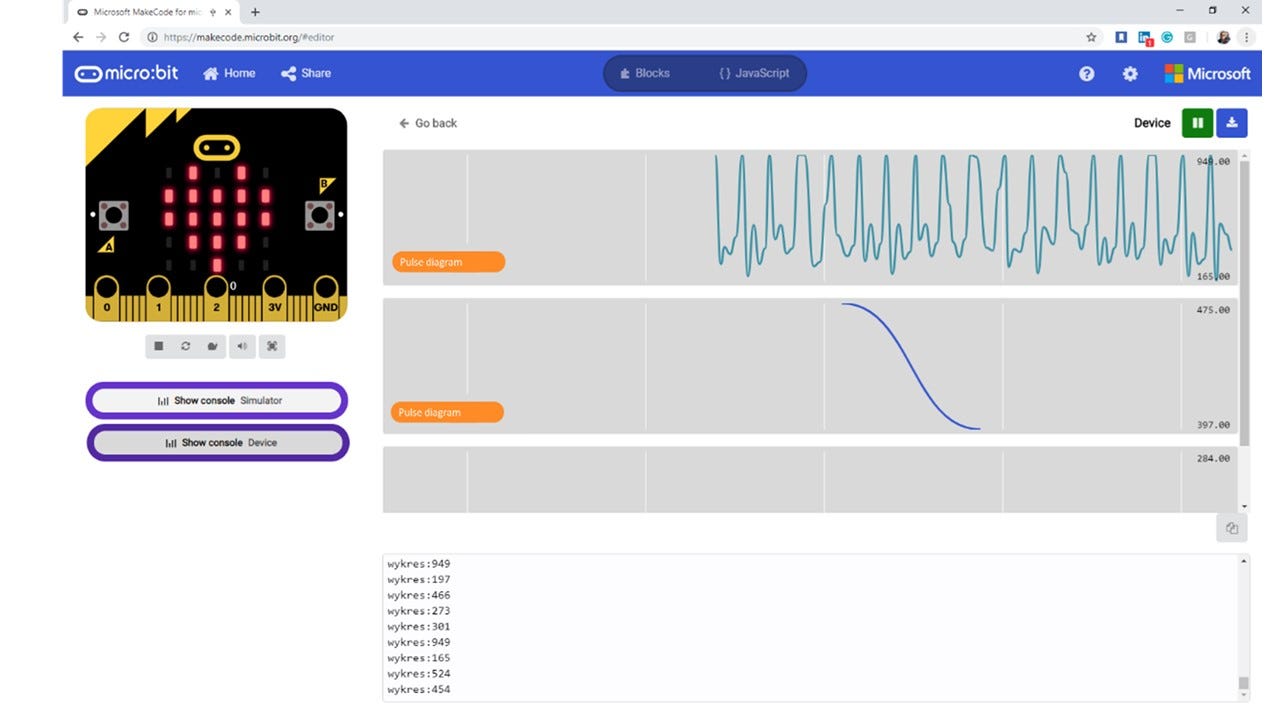Viewport: 1280px width, 720px height.
Task: Click Show console Simulator button
Action: tap(217, 401)
